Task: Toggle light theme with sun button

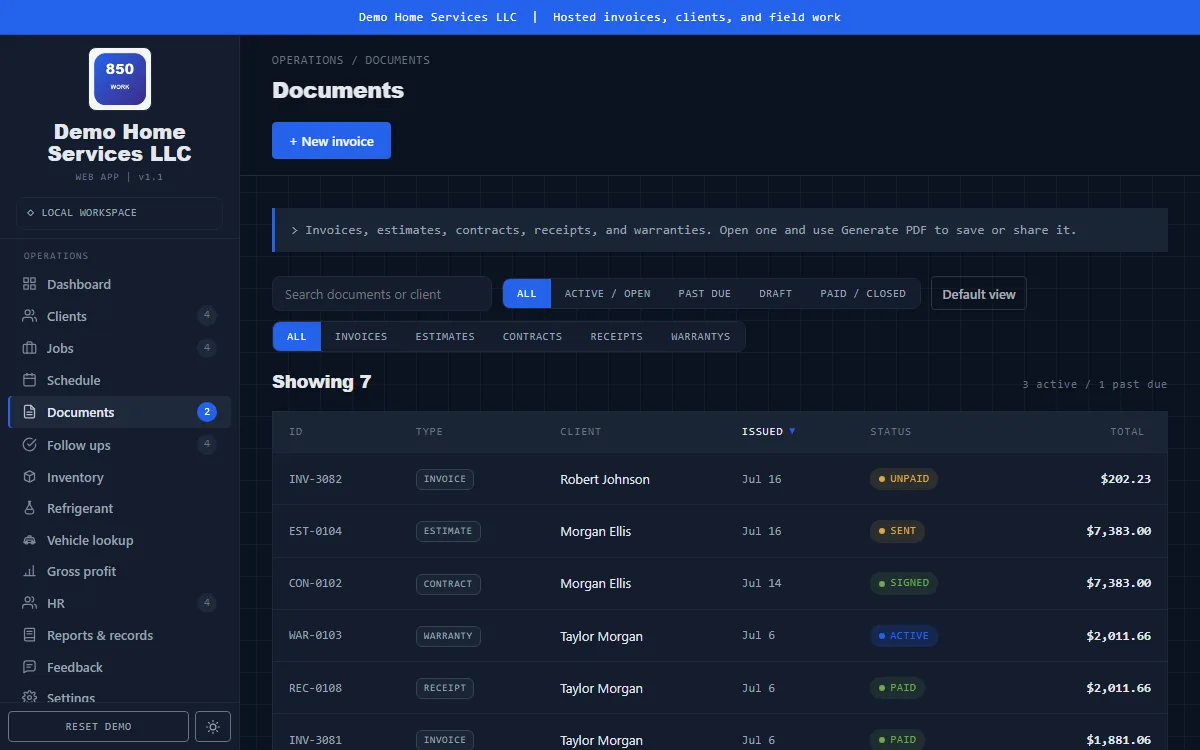Action: tap(213, 727)
